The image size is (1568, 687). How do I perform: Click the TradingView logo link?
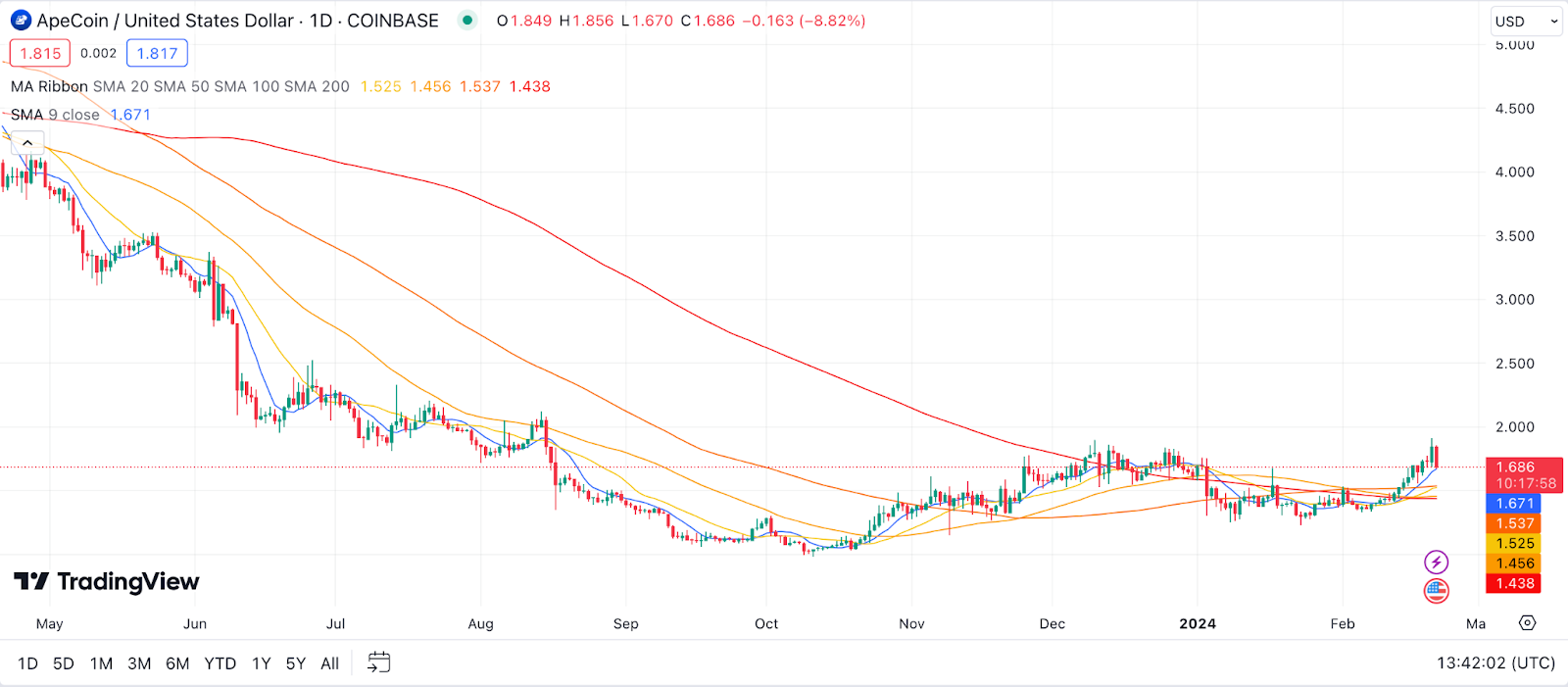click(x=107, y=581)
